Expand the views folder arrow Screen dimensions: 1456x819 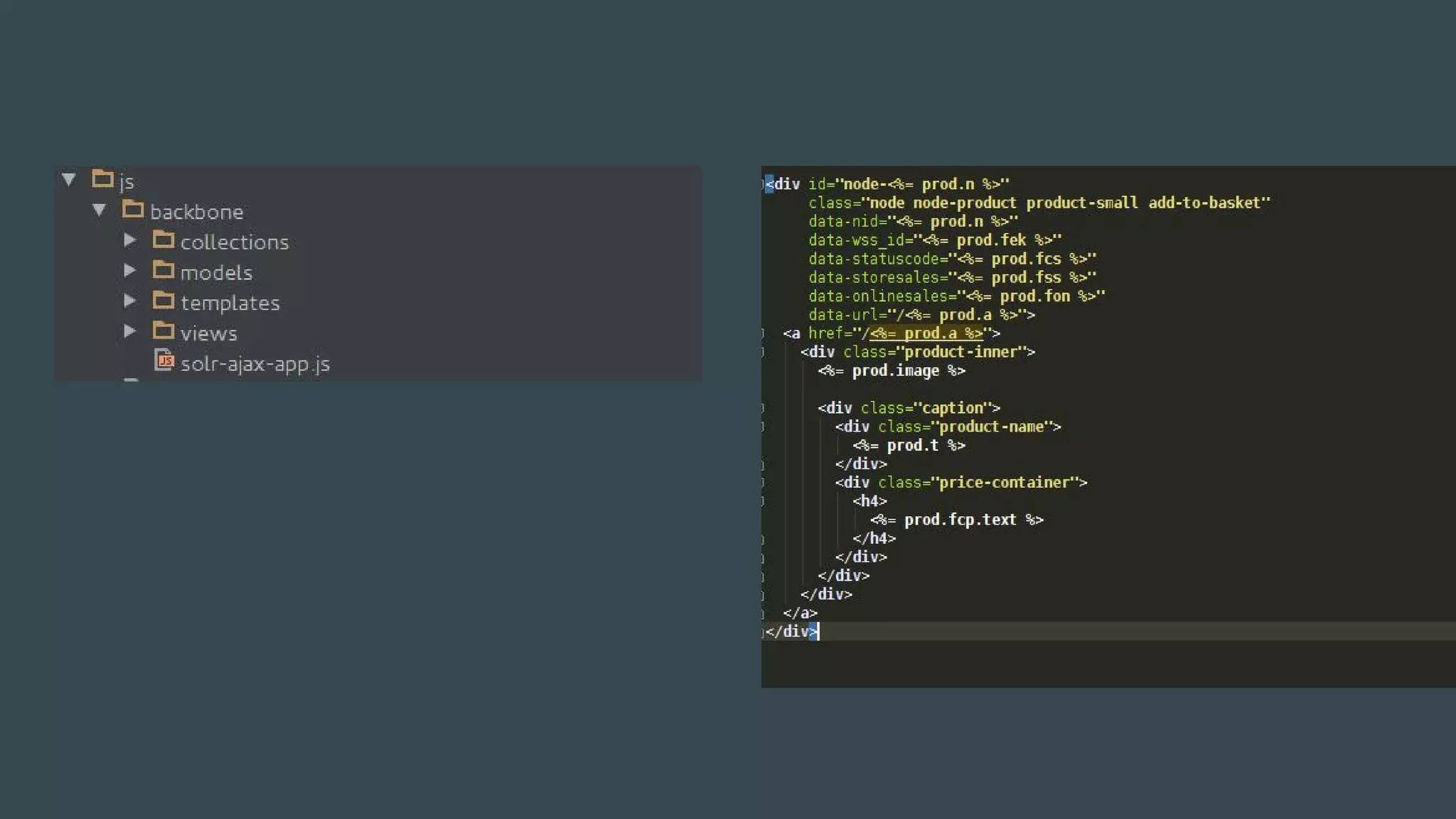[129, 331]
